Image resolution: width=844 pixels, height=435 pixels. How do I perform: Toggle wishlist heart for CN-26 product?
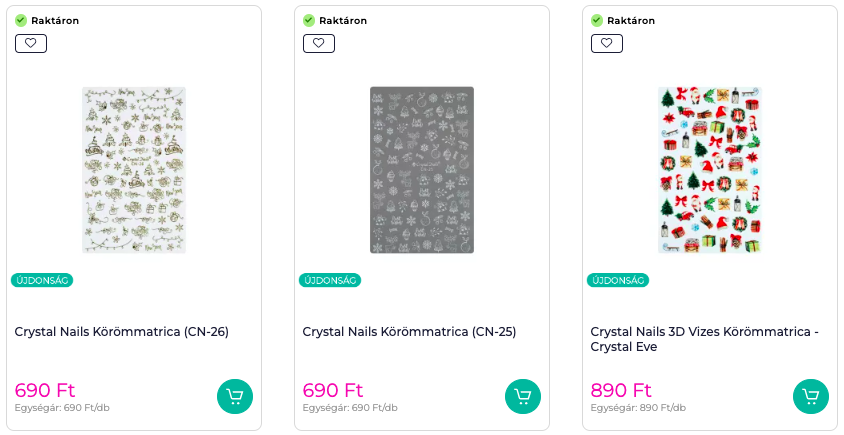click(x=31, y=43)
